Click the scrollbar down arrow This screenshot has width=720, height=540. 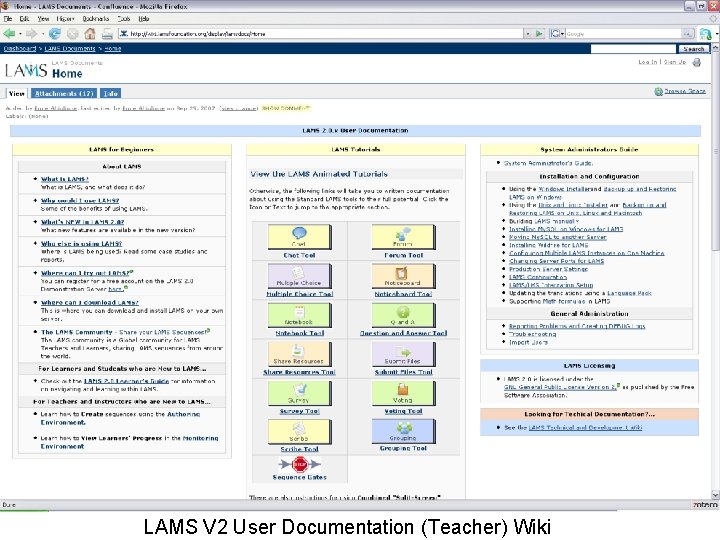tap(715, 495)
